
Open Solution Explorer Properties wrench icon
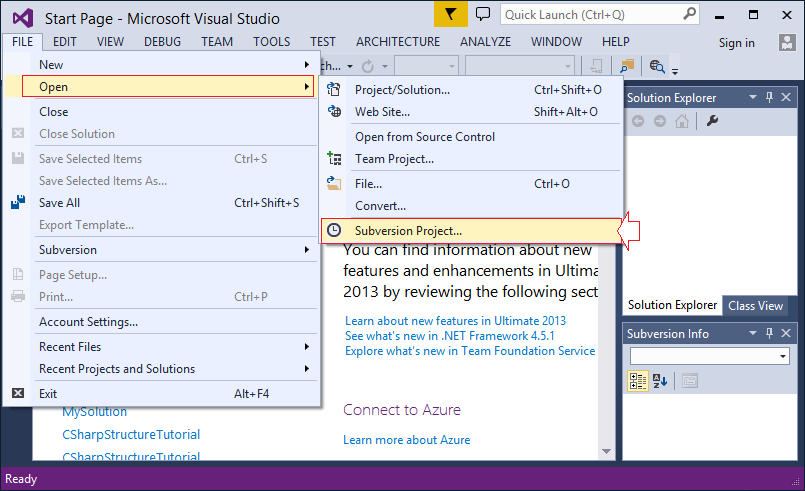tap(712, 121)
